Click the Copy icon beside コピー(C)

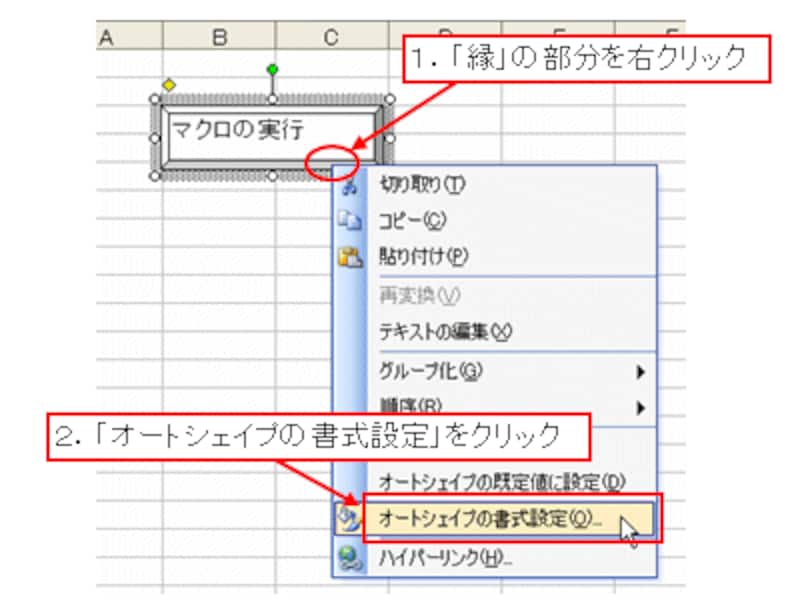350,221
